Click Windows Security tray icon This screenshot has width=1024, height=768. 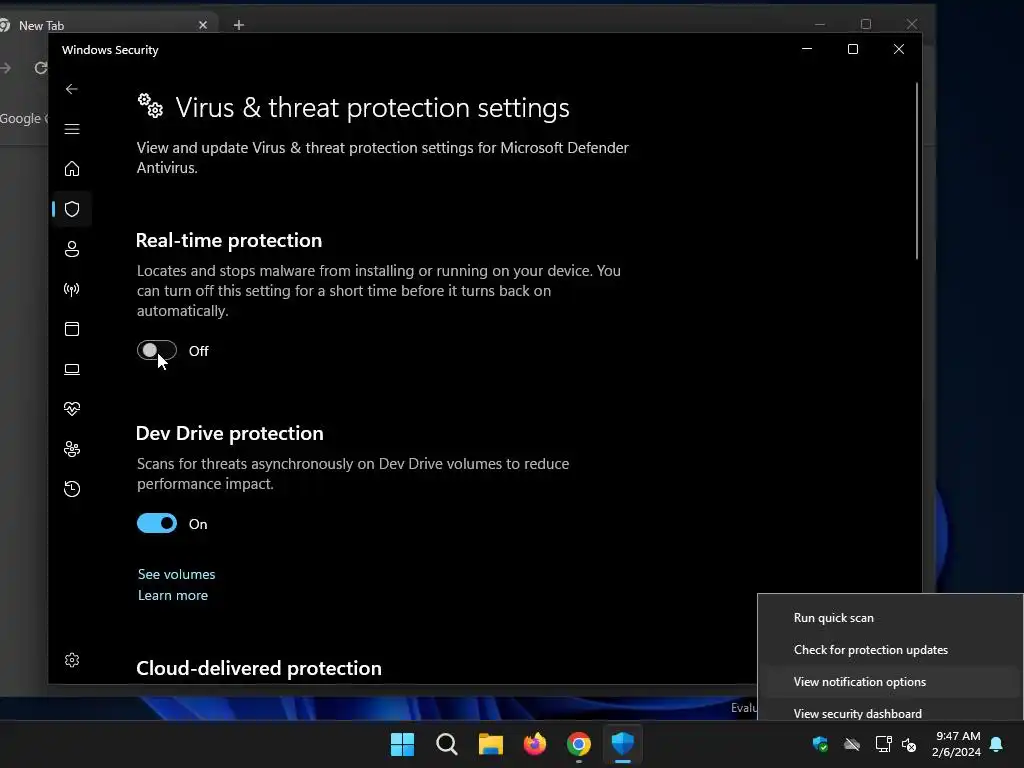pos(820,744)
